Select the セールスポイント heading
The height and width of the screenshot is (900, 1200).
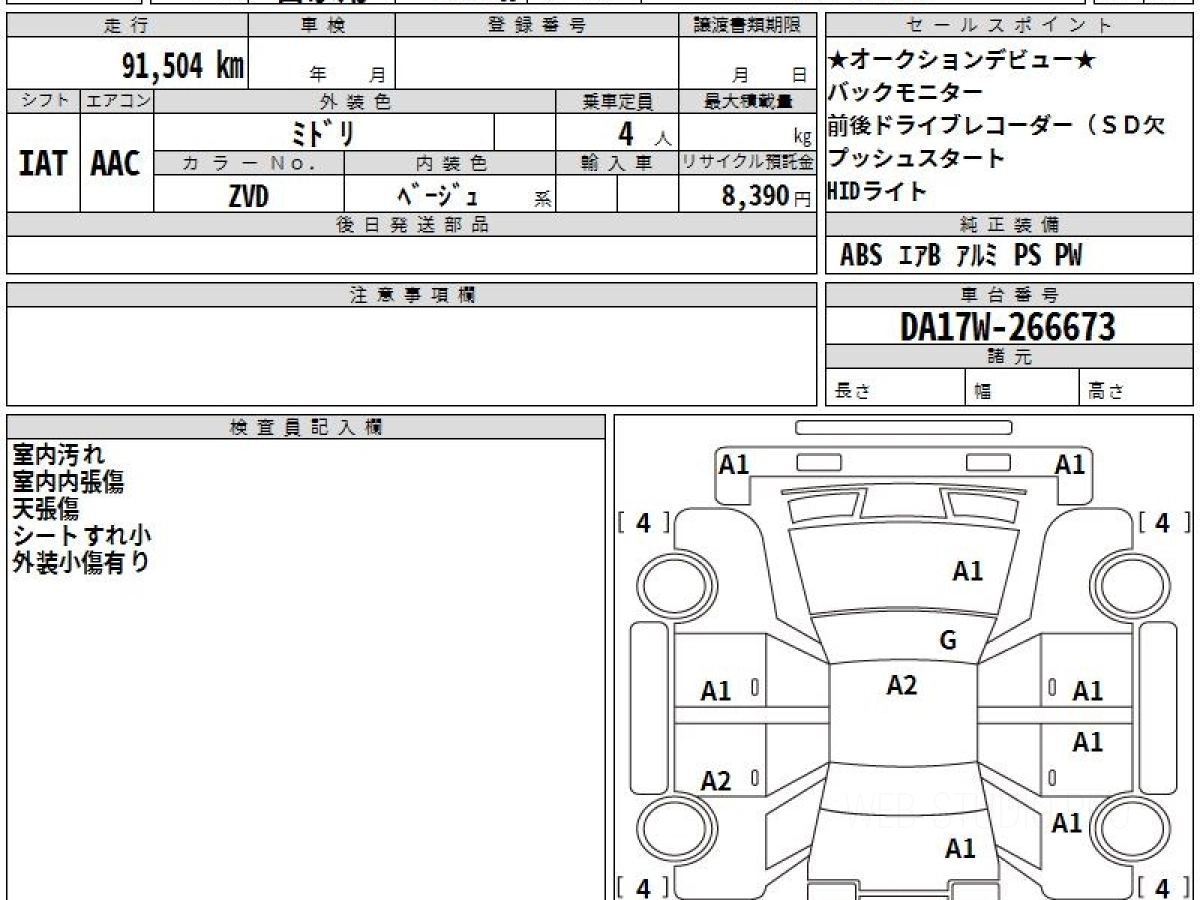(x=1010, y=26)
